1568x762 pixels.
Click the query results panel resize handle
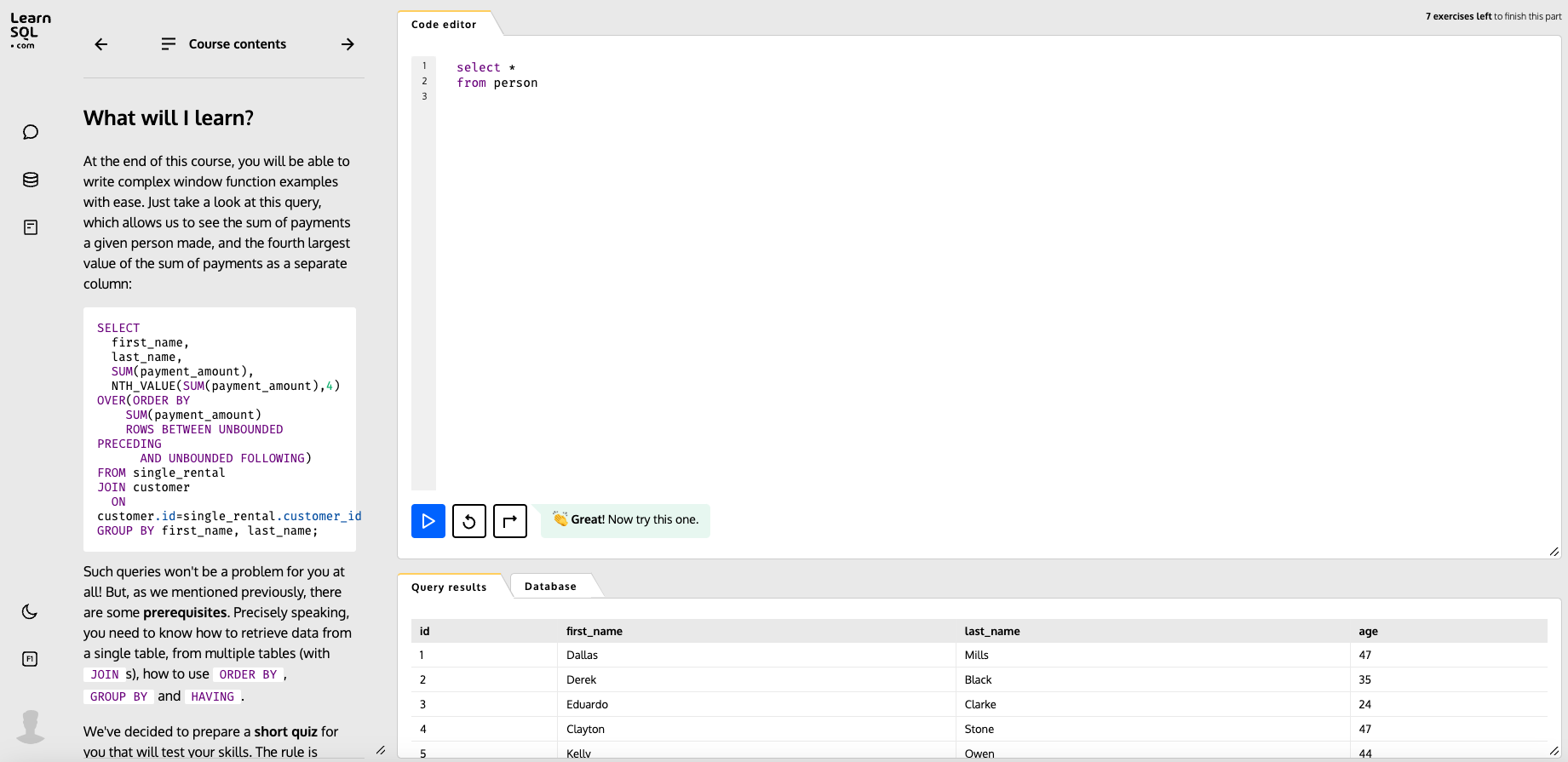(1554, 750)
